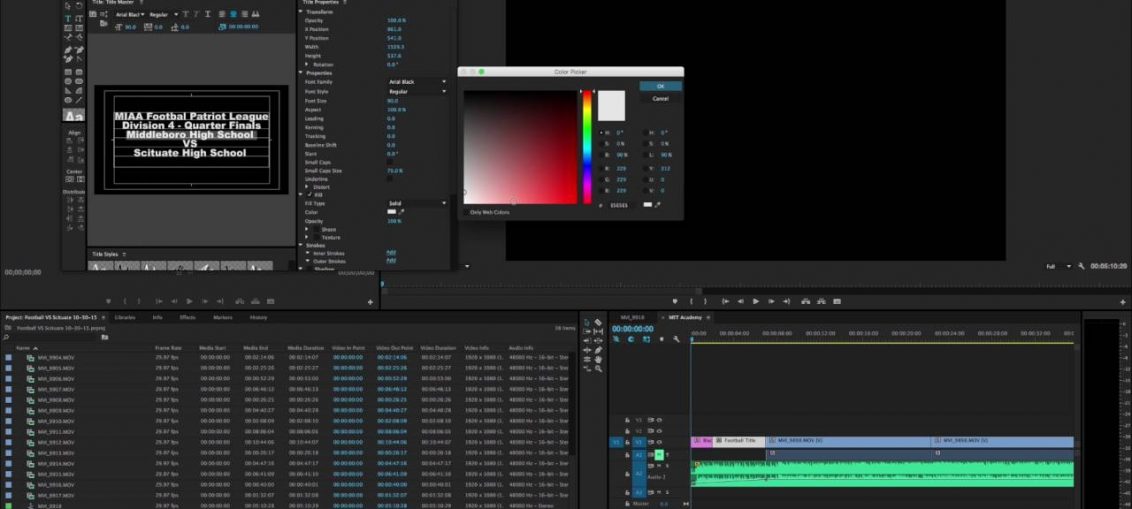The height and width of the screenshot is (509, 1132).
Task: Select the Hand tool in timeline tools
Action: [598, 360]
